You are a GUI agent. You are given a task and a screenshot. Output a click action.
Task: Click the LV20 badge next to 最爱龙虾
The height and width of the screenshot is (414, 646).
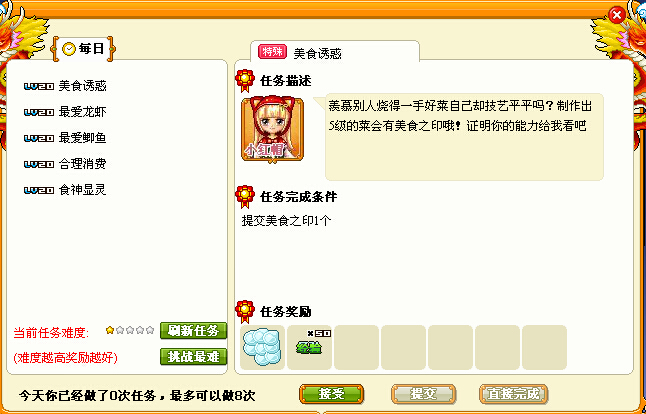39,112
